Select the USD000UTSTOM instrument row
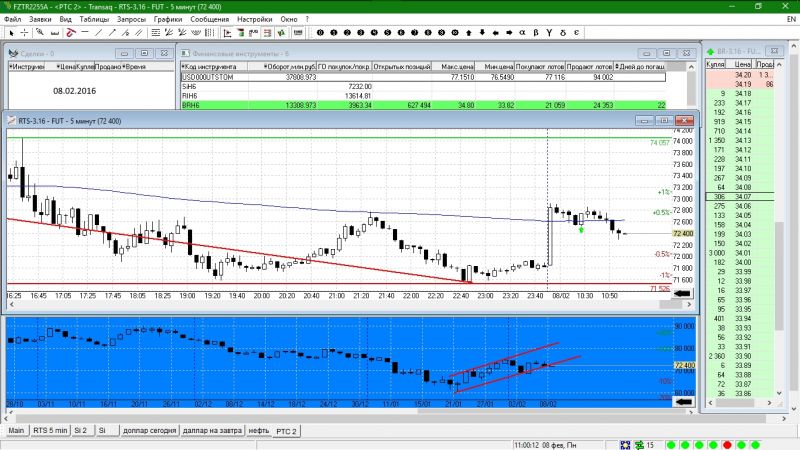This screenshot has width=800, height=450. pyautogui.click(x=423, y=77)
